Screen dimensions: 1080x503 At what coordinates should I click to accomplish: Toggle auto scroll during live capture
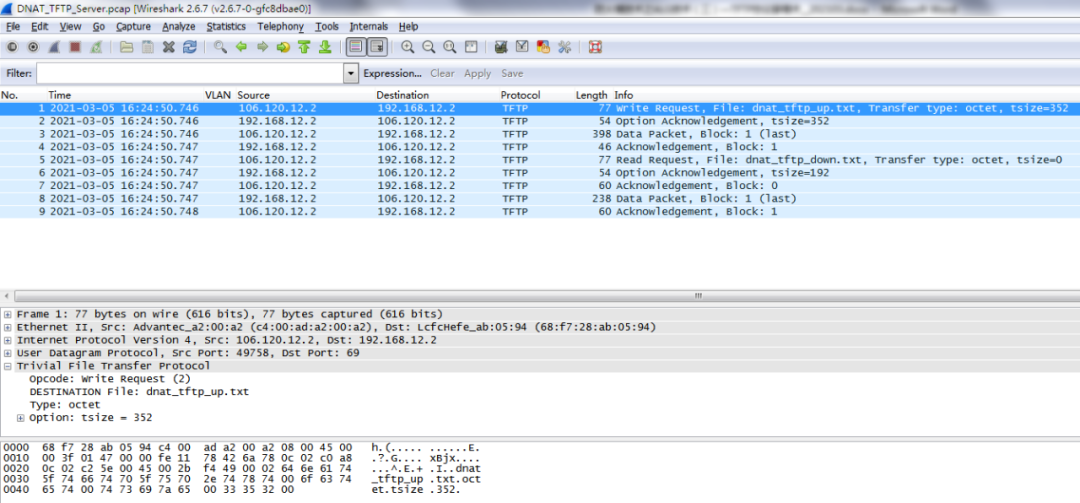point(377,47)
